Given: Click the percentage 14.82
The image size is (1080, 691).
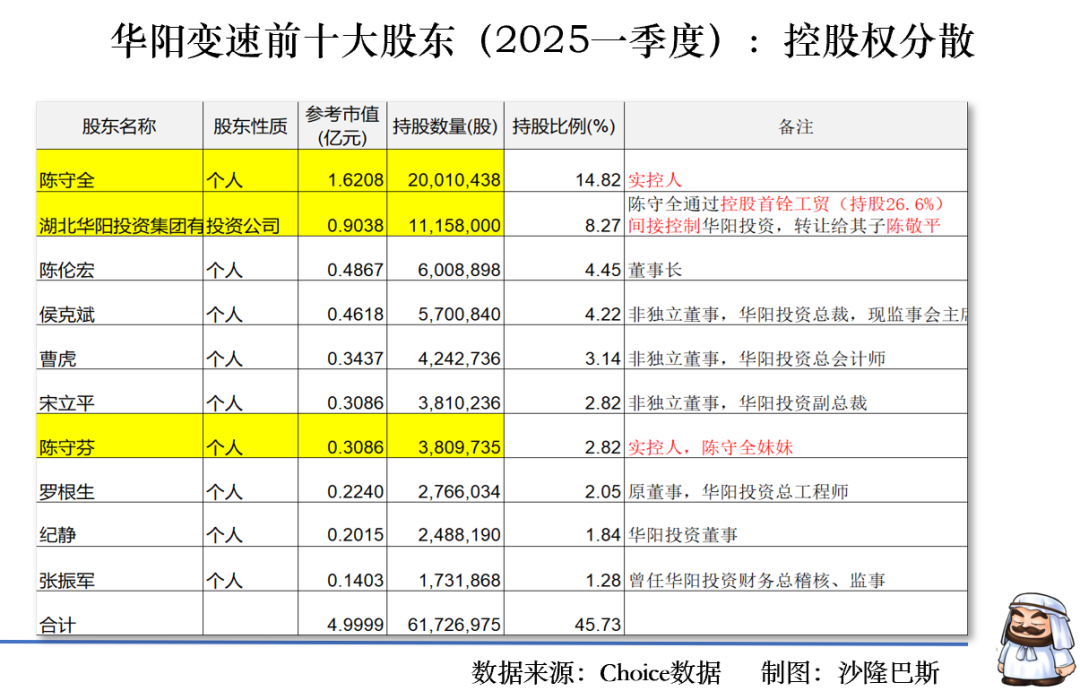Looking at the screenshot, I should (x=598, y=181).
